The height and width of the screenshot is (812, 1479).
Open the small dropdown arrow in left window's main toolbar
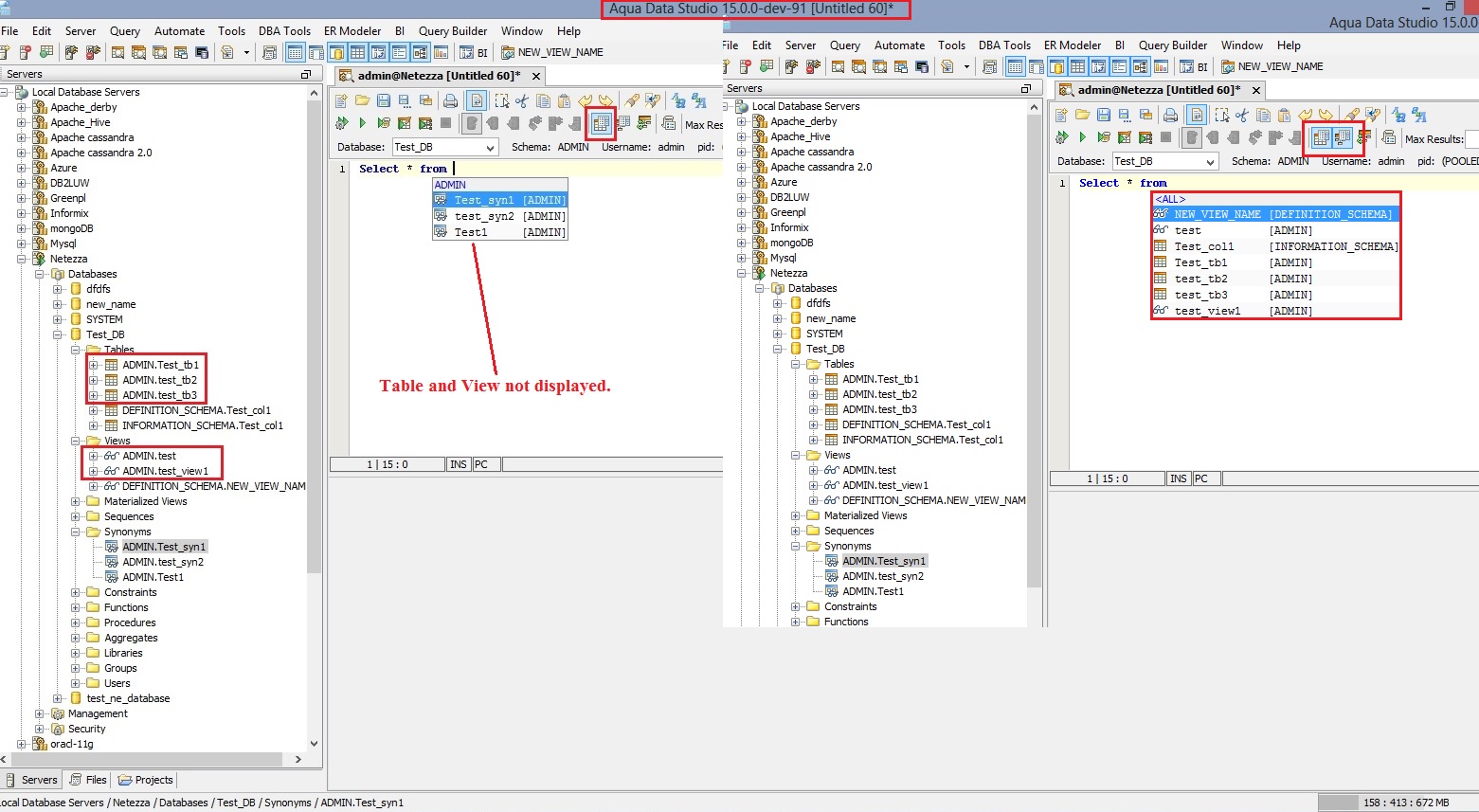(x=246, y=52)
